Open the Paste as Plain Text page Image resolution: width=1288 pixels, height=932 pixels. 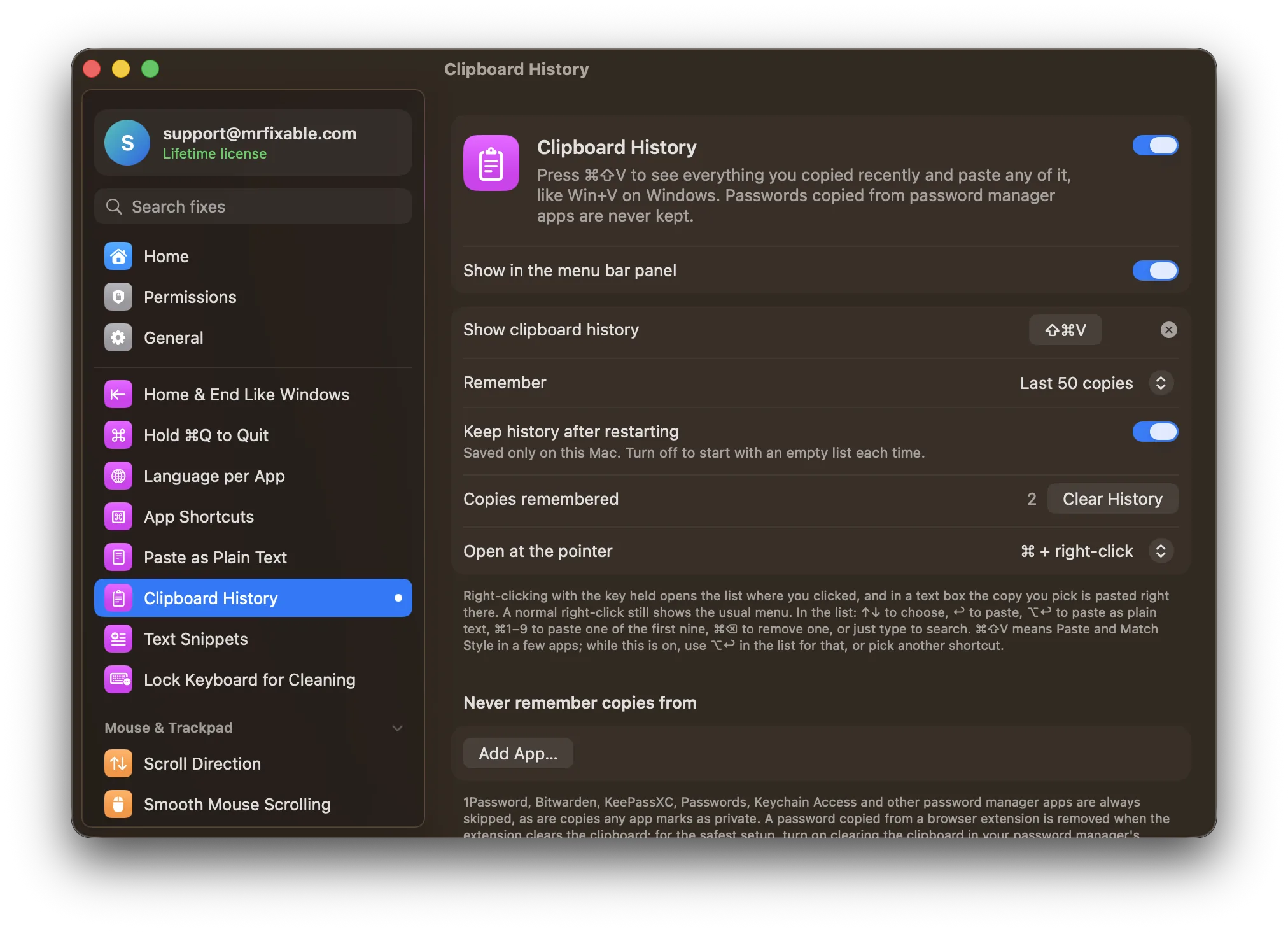coord(253,557)
